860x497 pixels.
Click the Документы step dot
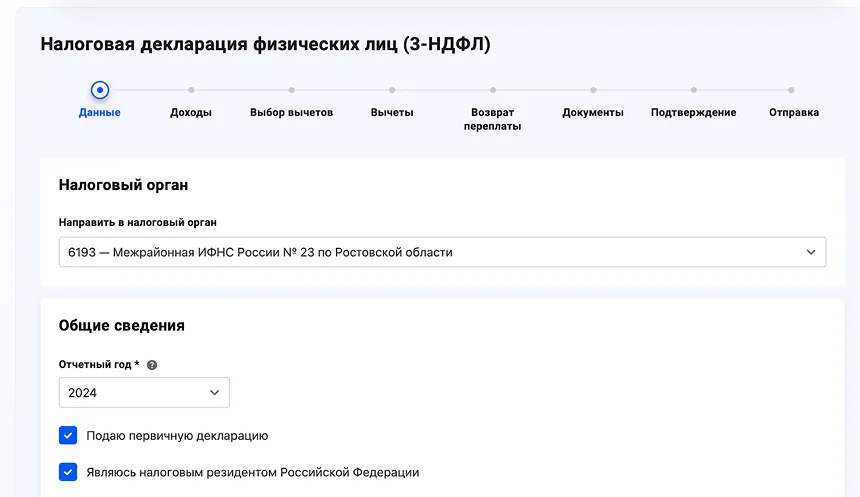point(593,90)
